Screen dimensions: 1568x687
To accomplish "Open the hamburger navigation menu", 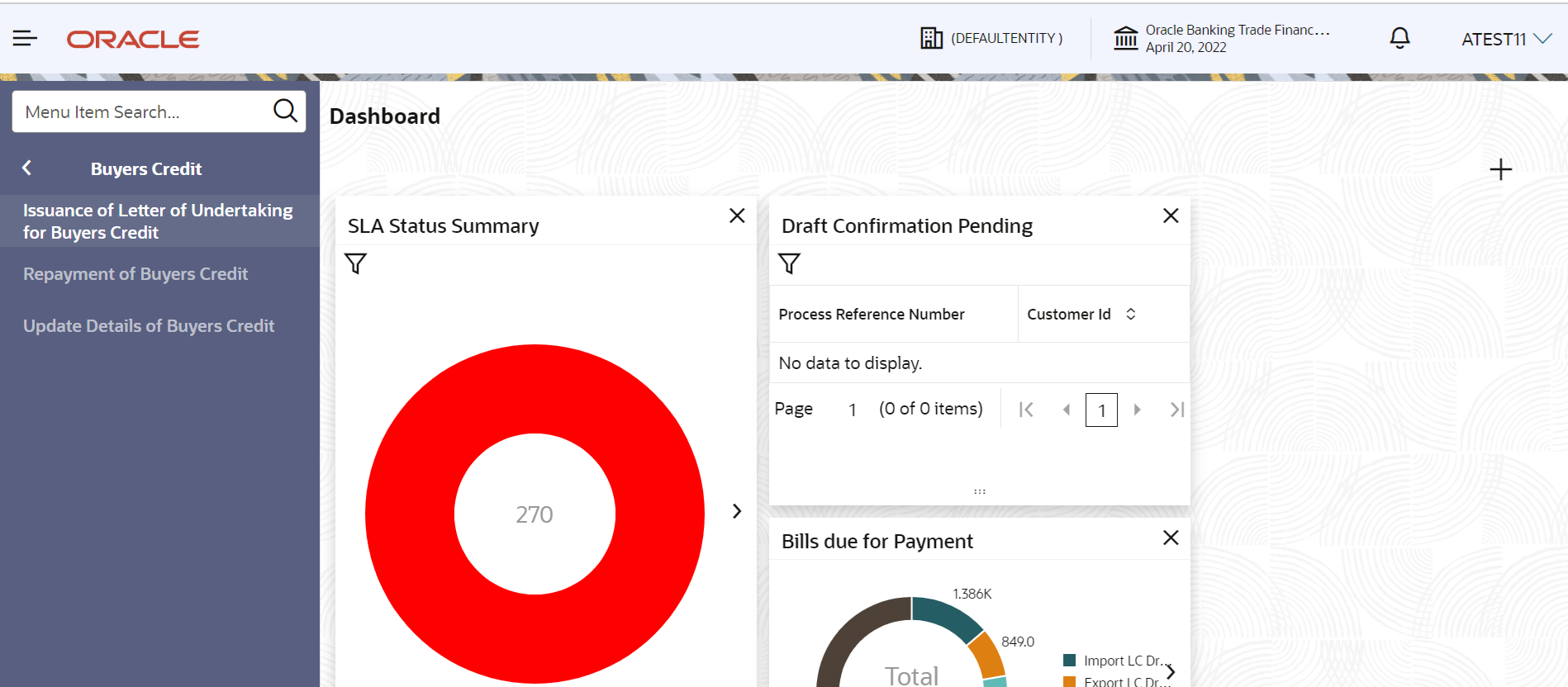I will click(x=25, y=38).
